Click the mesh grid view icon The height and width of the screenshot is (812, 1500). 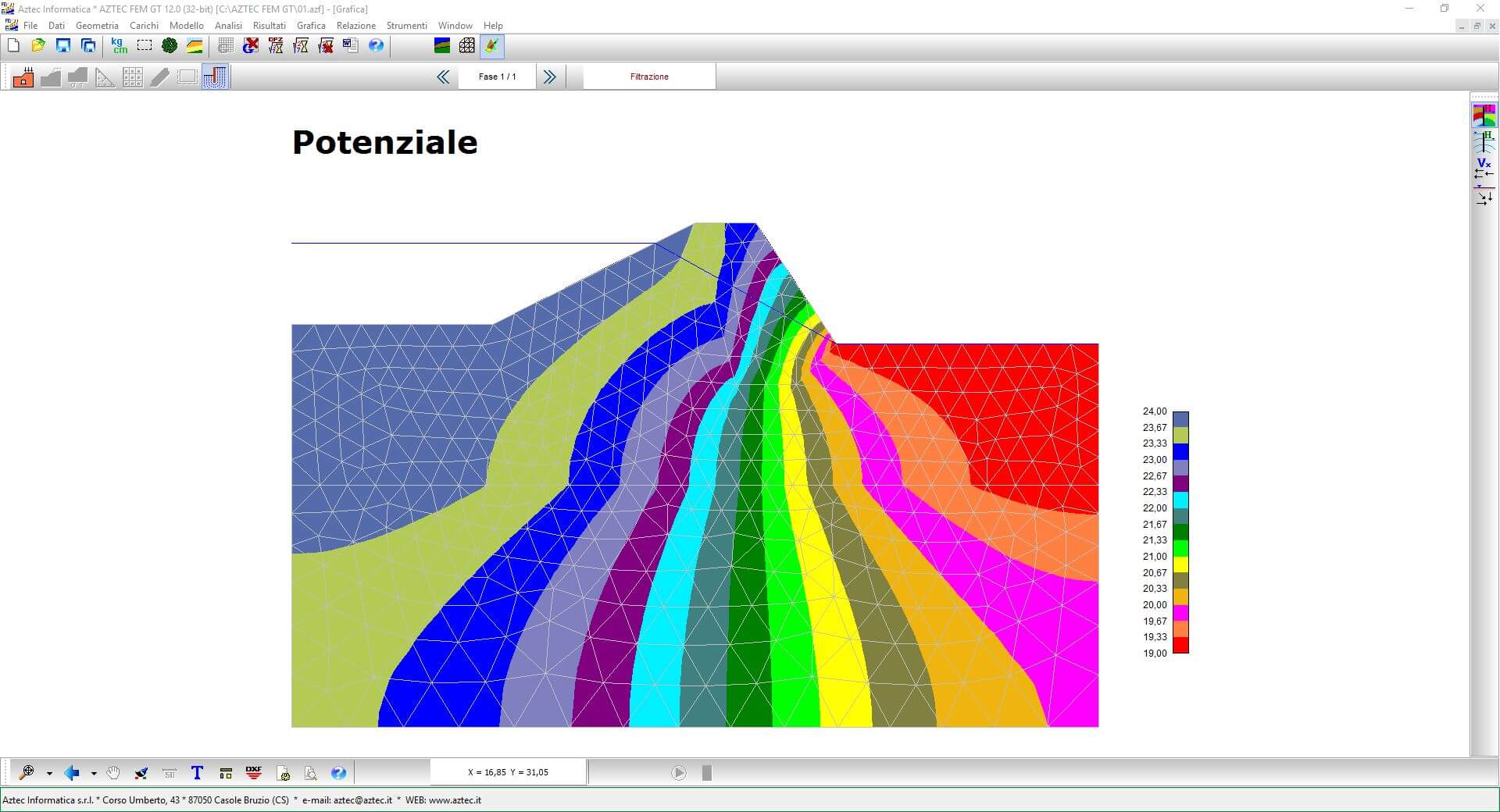[466, 46]
